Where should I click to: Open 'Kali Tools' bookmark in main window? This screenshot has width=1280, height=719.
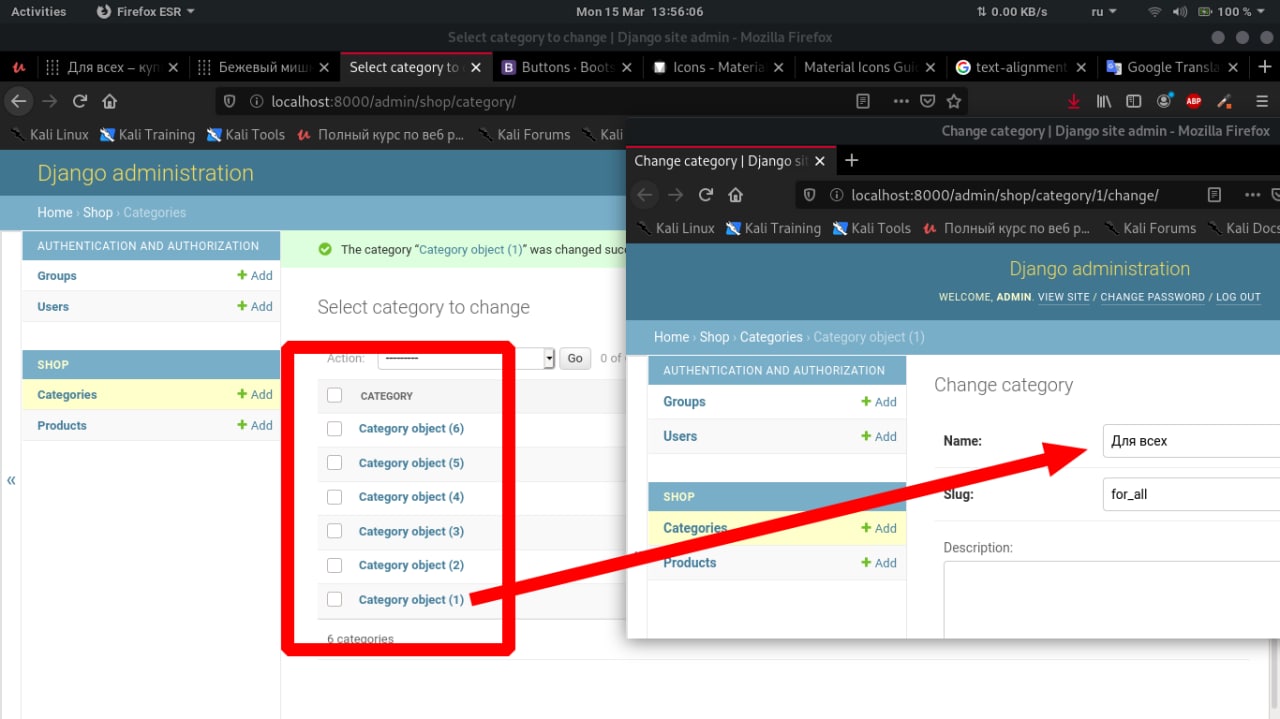[x=245, y=134]
